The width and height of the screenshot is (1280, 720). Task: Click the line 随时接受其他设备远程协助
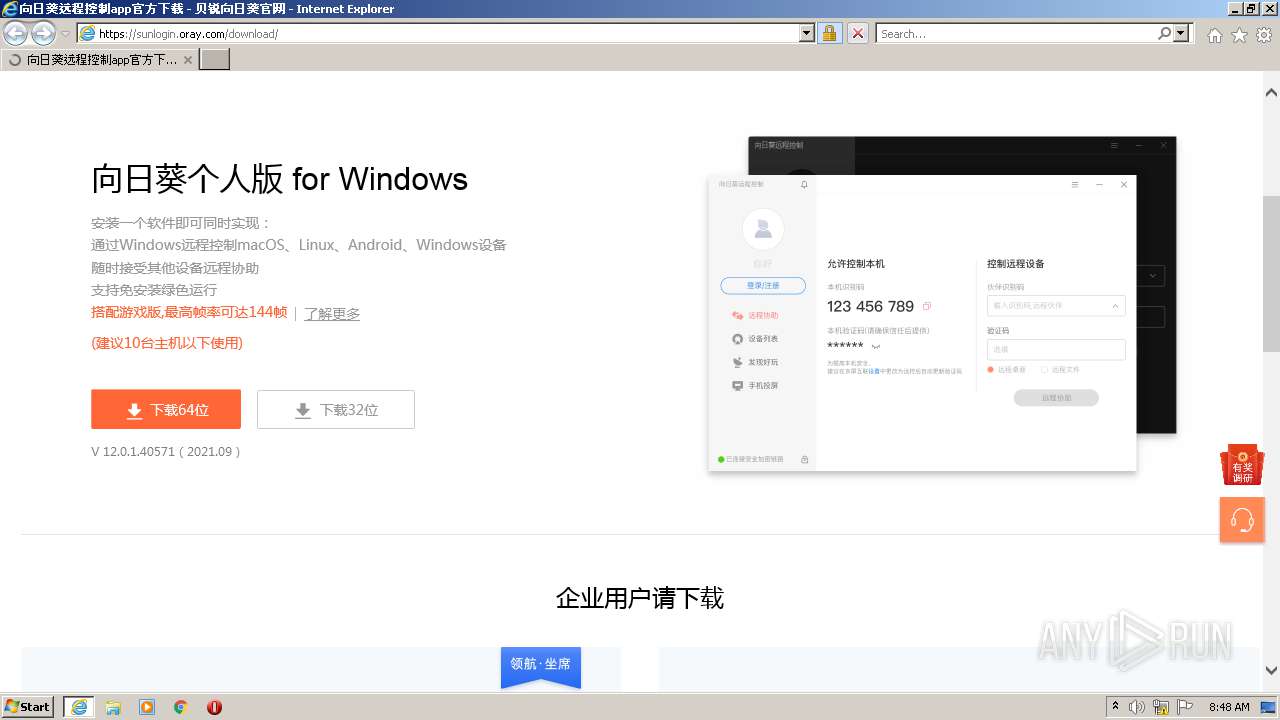tap(175, 268)
